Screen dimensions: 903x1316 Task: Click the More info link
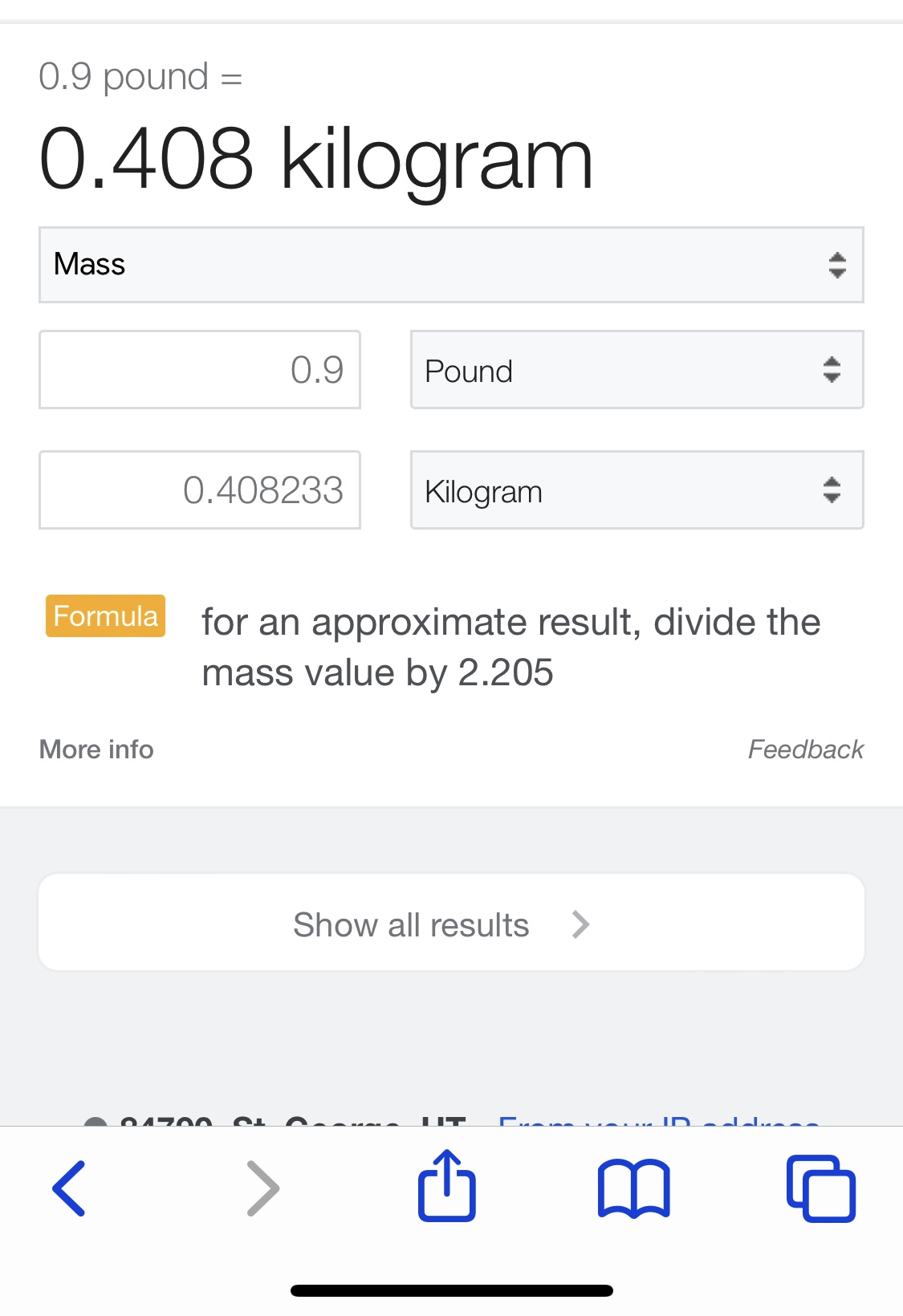pos(96,749)
